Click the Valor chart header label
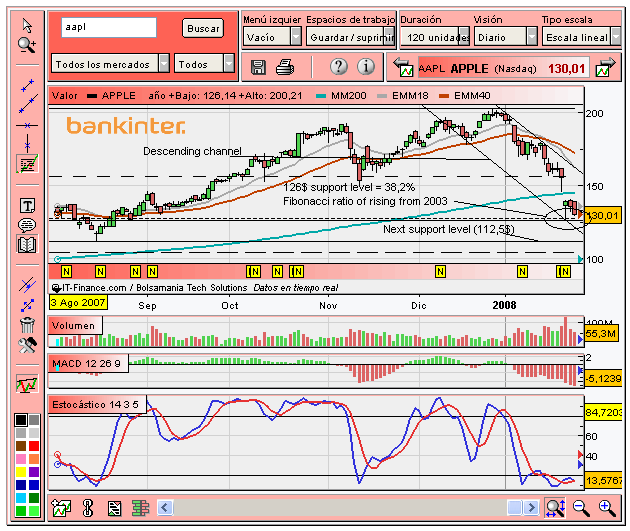Viewport: 630px width, 531px height. click(x=65, y=96)
